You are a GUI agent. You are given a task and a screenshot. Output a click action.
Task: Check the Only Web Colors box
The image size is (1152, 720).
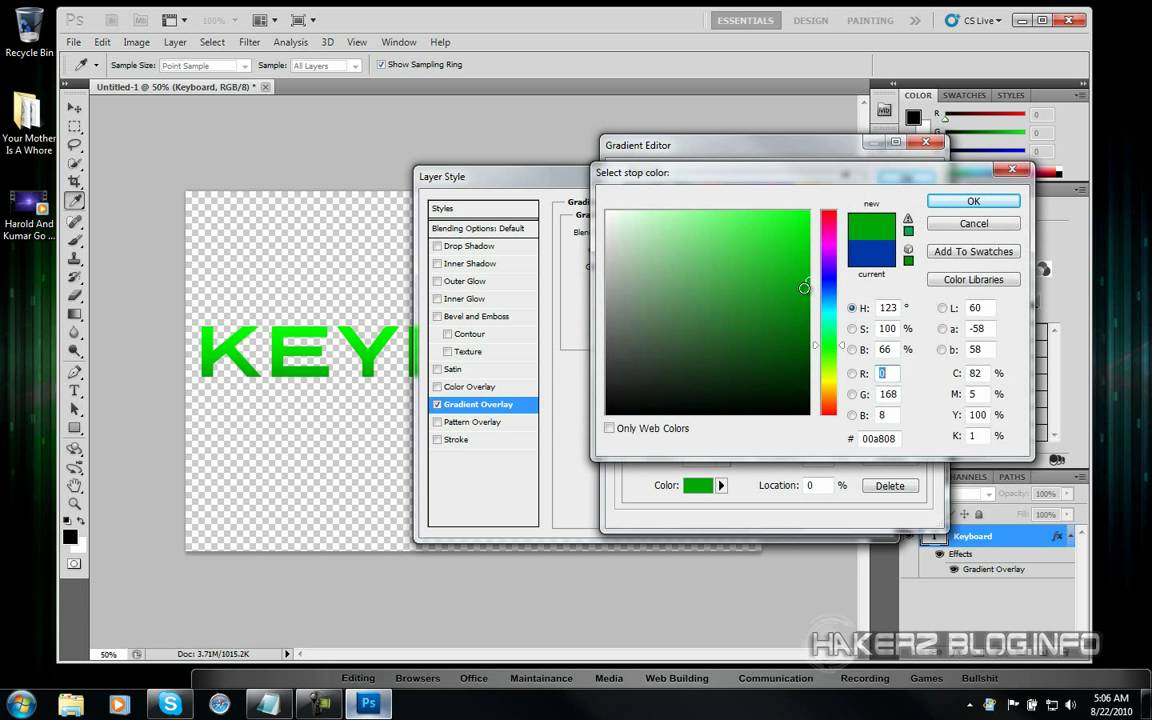[x=609, y=428]
